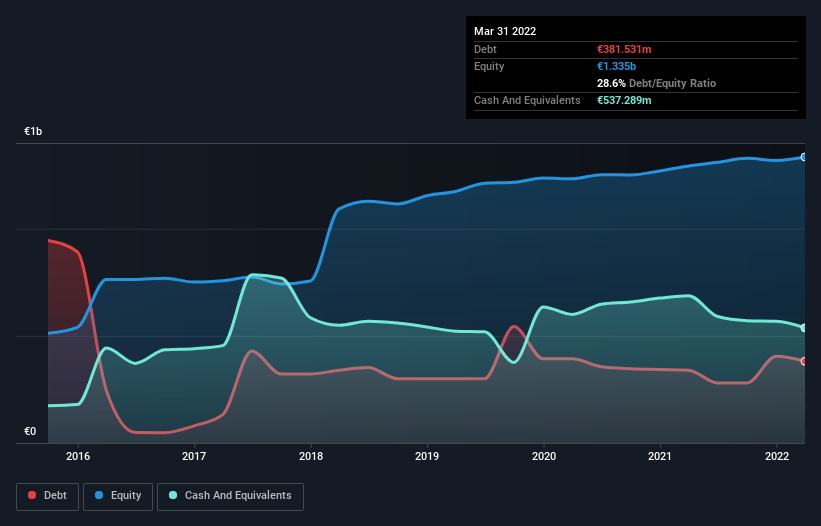The width and height of the screenshot is (821, 526).
Task: Click the €0 y-axis label
Action: click(30, 431)
